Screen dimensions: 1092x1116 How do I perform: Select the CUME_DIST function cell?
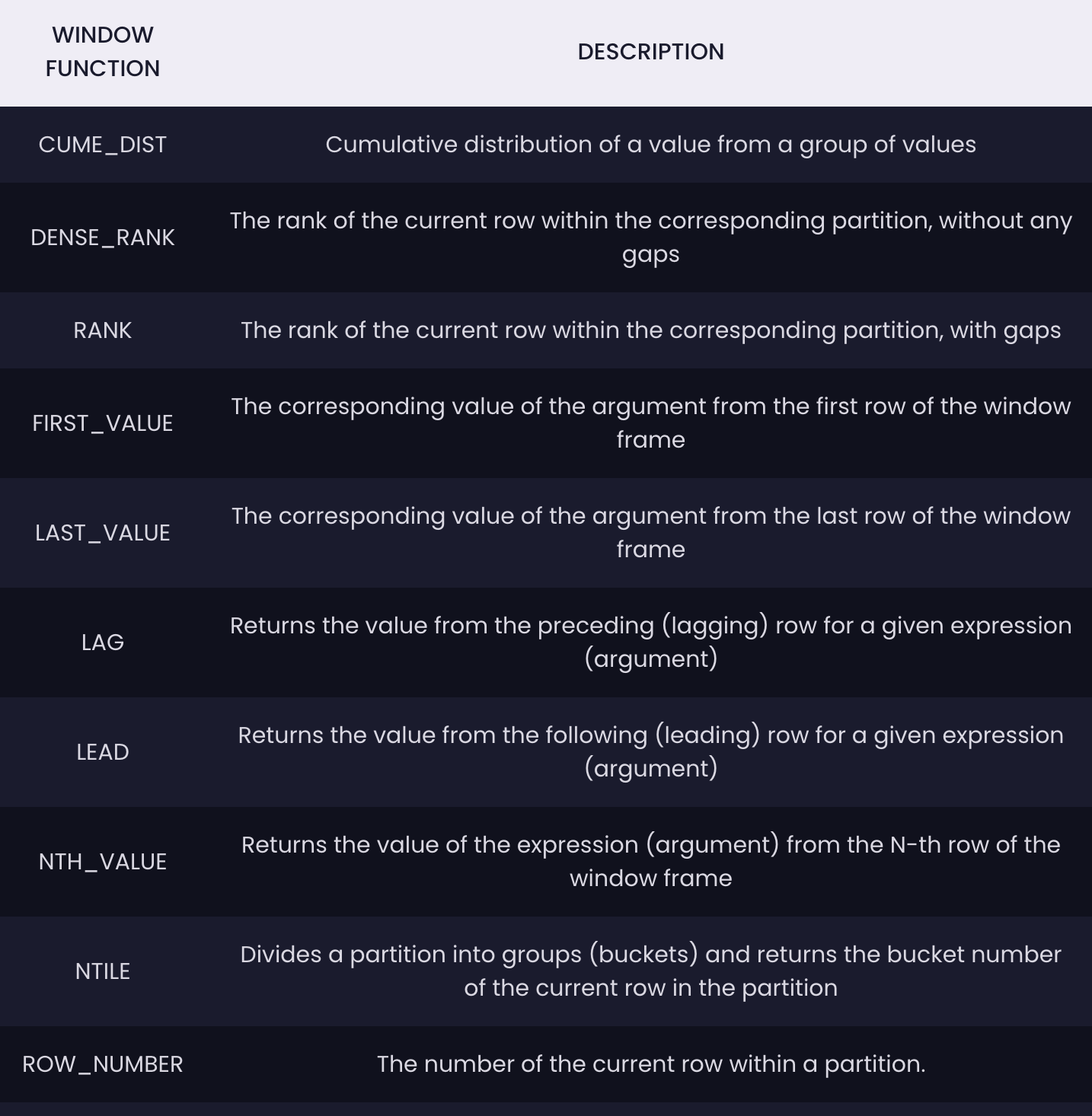(103, 145)
